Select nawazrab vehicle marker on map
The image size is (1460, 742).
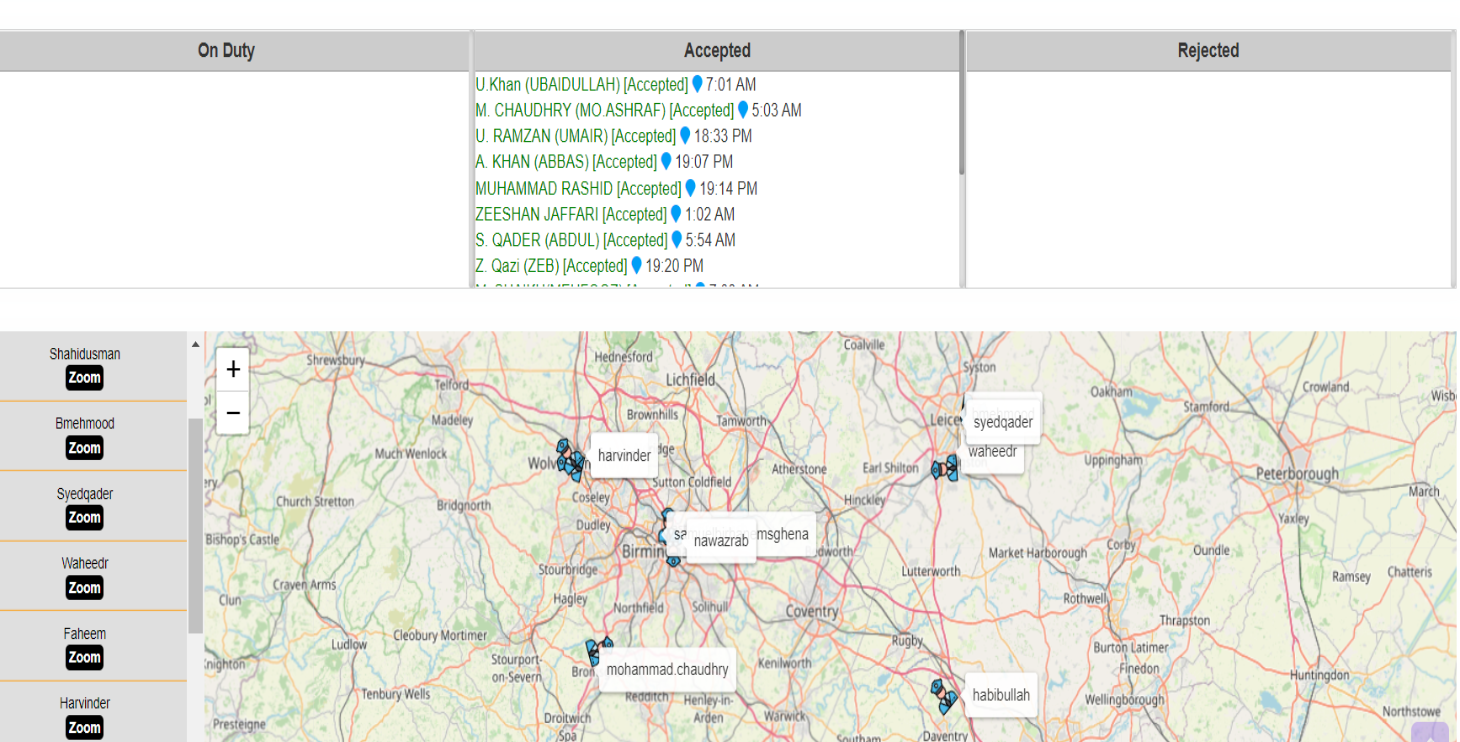(x=673, y=560)
